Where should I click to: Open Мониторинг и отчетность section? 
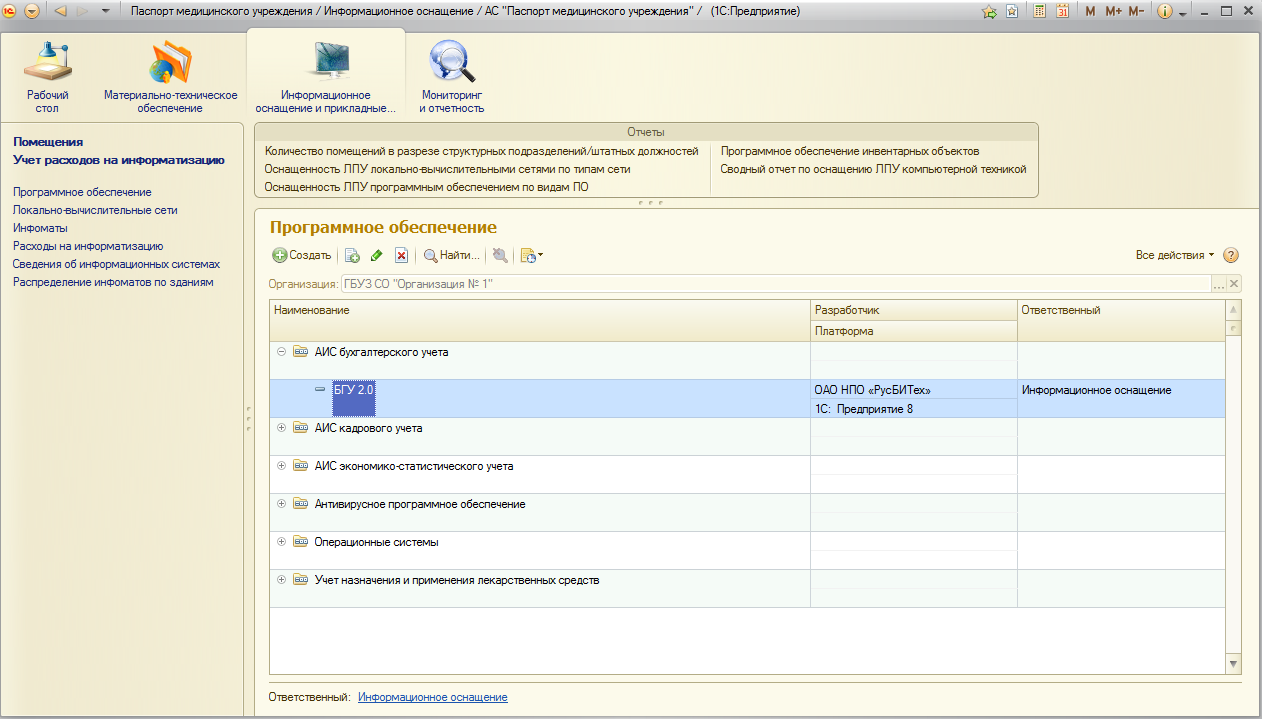pyautogui.click(x=452, y=75)
